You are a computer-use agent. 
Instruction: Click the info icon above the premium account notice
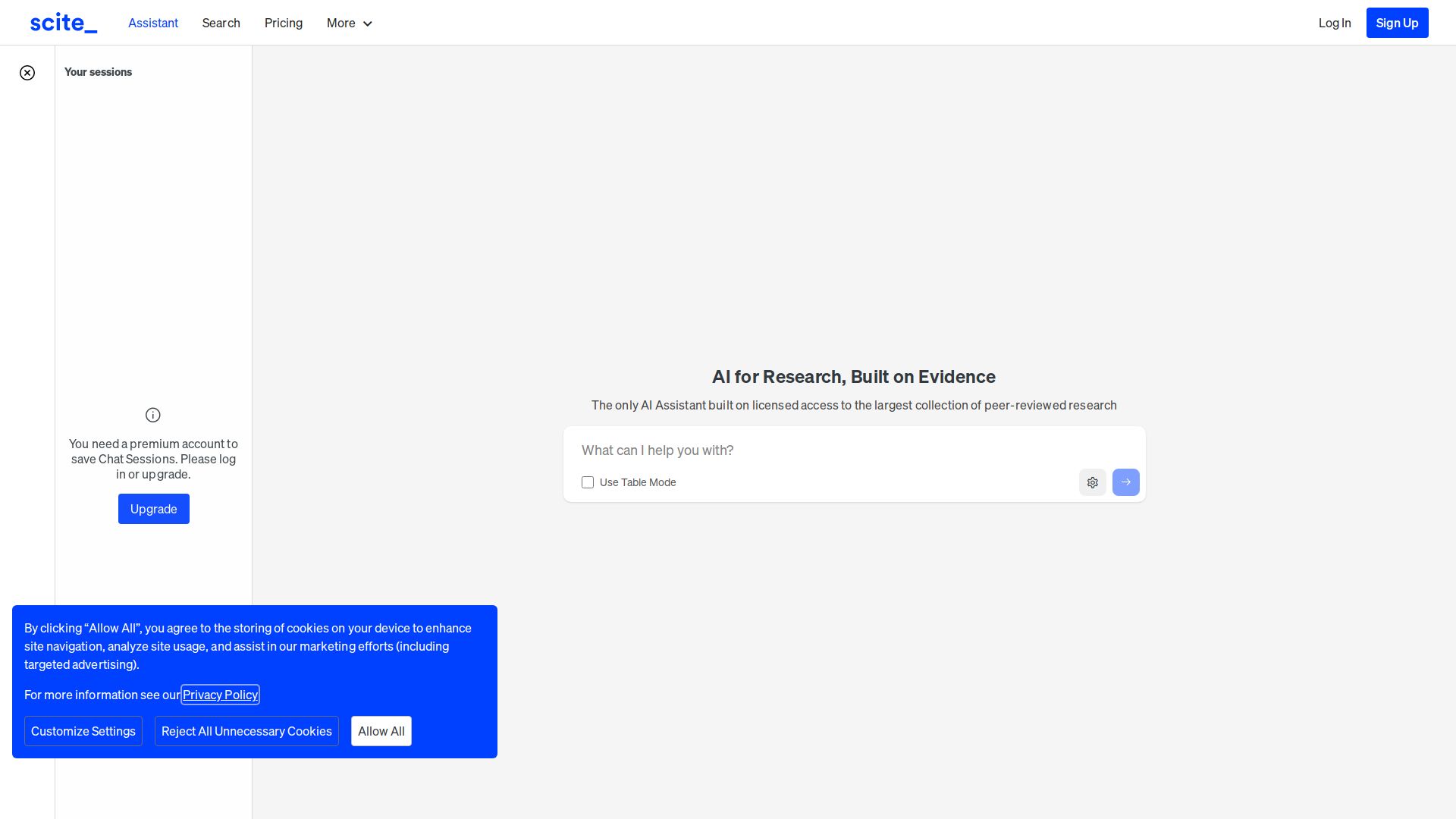153,415
